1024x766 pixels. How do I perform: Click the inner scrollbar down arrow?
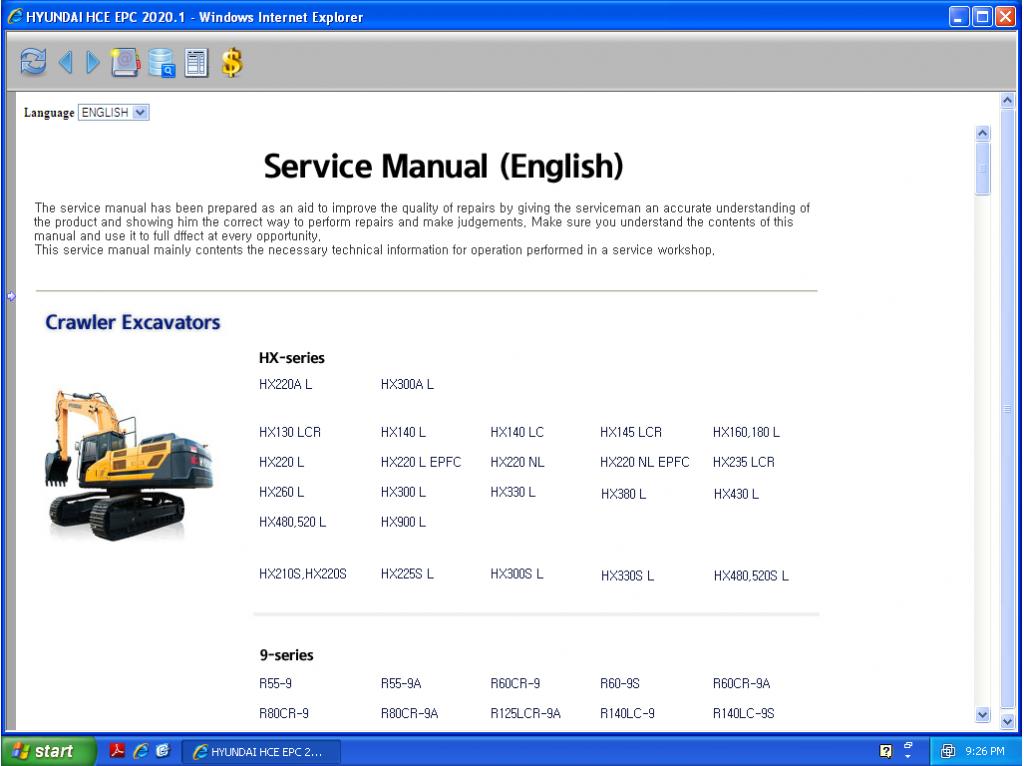983,714
